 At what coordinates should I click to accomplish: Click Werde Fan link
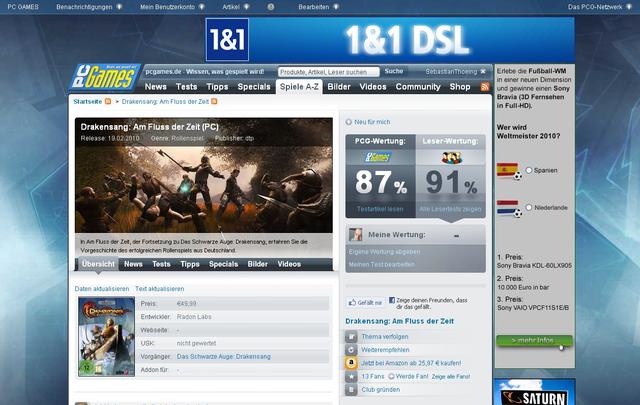click(x=413, y=376)
